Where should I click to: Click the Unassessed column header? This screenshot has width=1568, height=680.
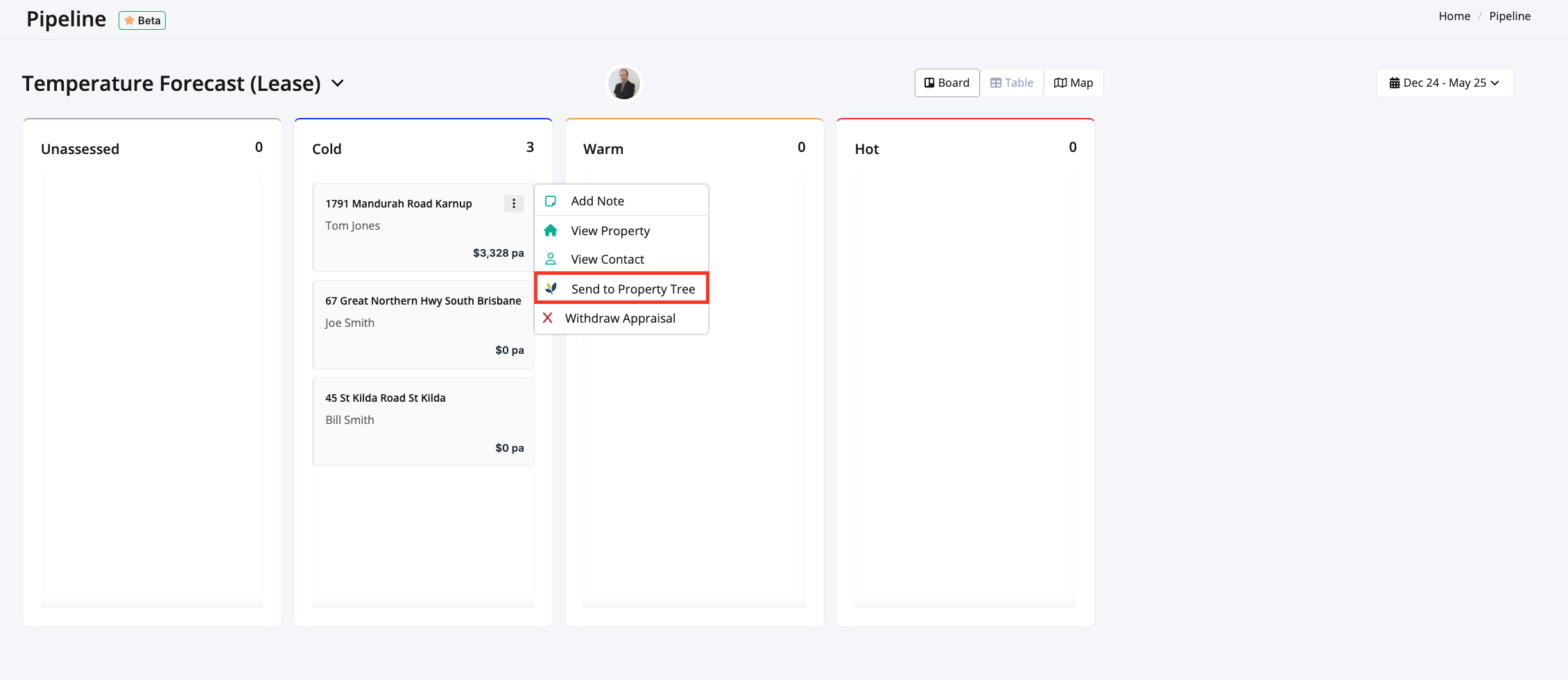[x=80, y=148]
